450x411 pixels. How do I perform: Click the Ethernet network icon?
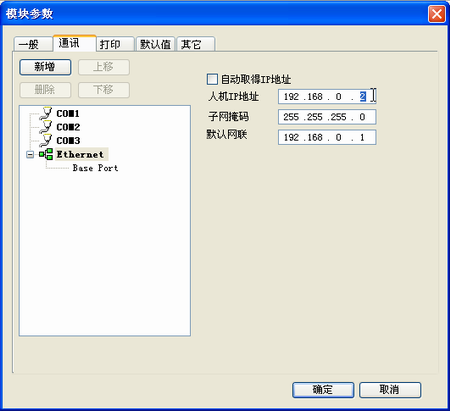(x=46, y=154)
